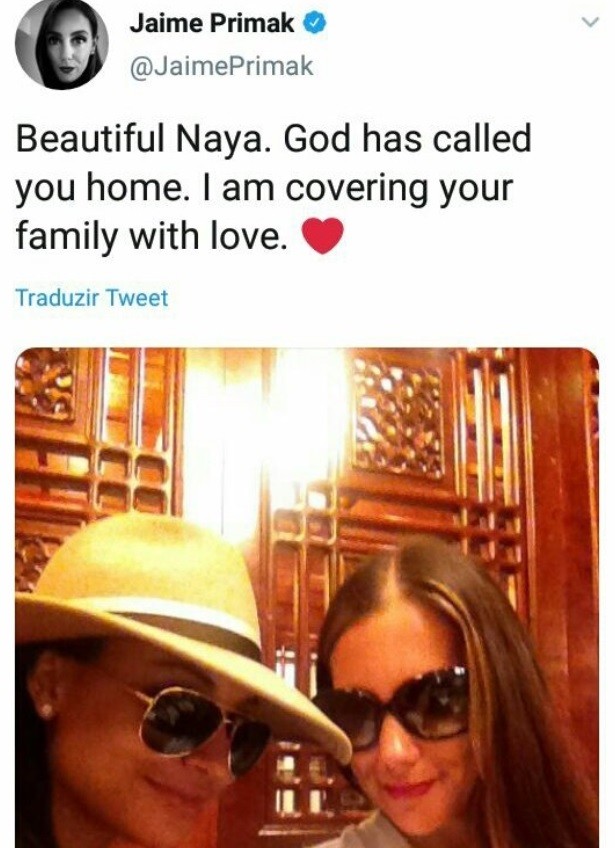Open the @JaimePrimak handle

pyautogui.click(x=221, y=67)
